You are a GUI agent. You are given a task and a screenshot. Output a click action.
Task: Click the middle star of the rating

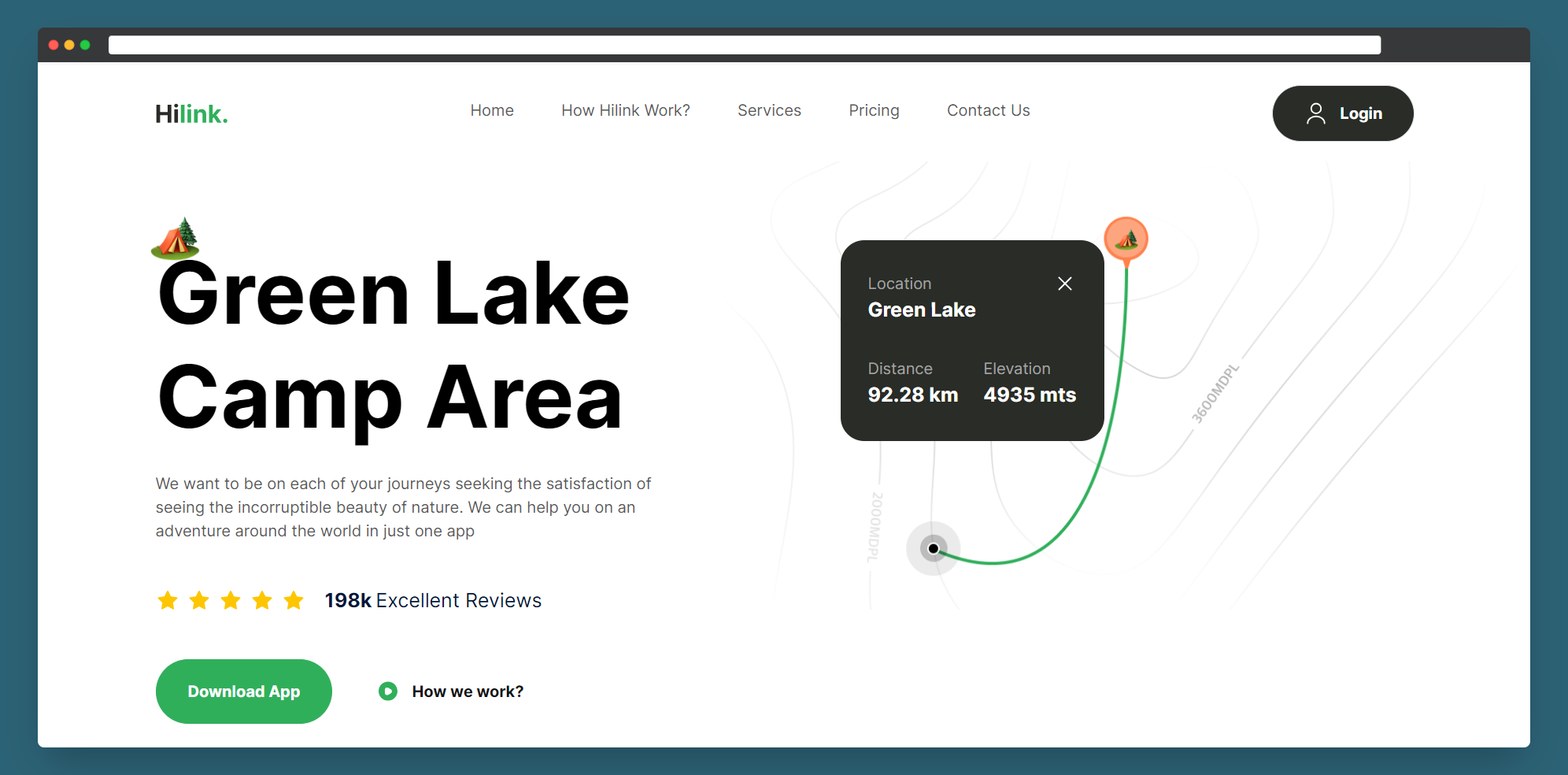click(x=231, y=600)
